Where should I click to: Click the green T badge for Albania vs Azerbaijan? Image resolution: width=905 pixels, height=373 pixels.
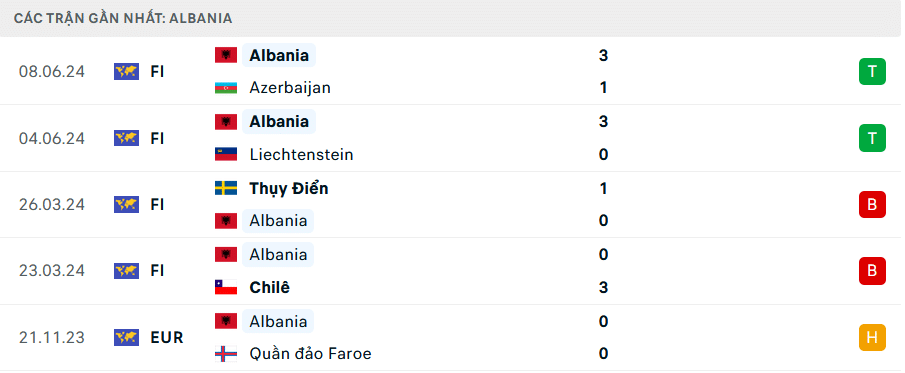click(872, 72)
